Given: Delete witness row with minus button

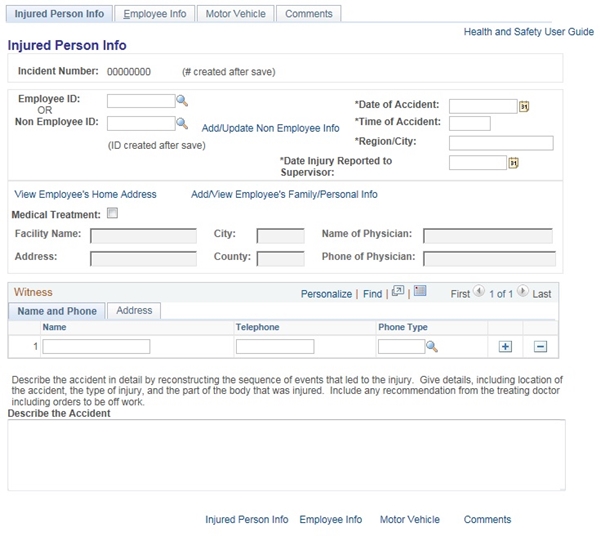Looking at the screenshot, I should [540, 346].
